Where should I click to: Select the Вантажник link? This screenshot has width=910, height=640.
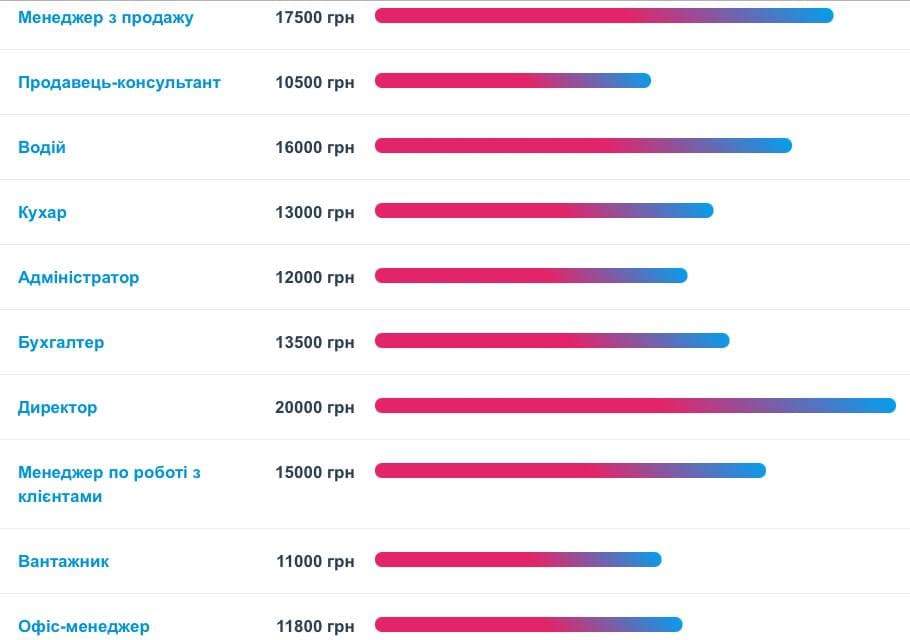[64, 561]
